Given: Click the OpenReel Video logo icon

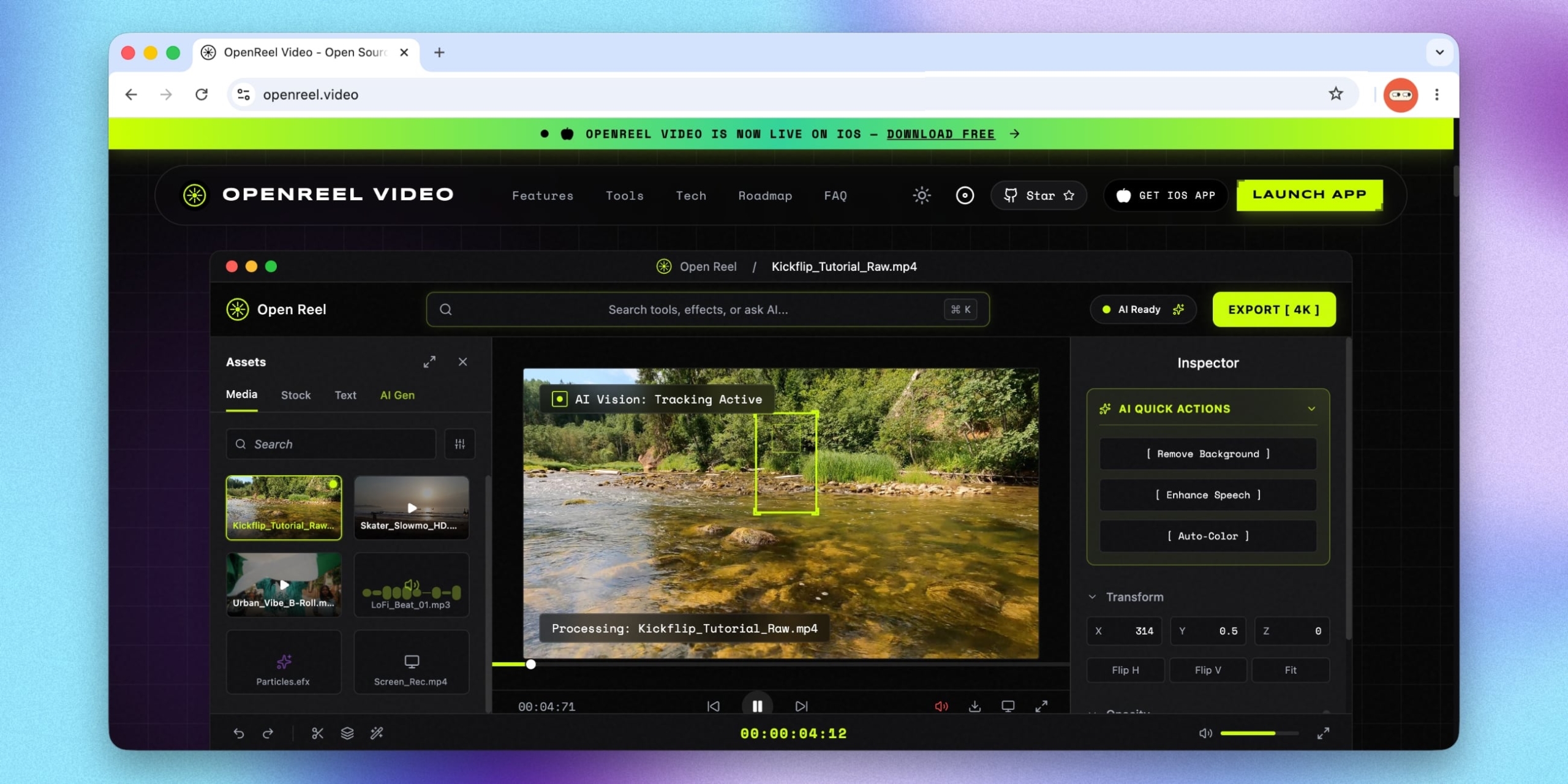Looking at the screenshot, I should (195, 195).
